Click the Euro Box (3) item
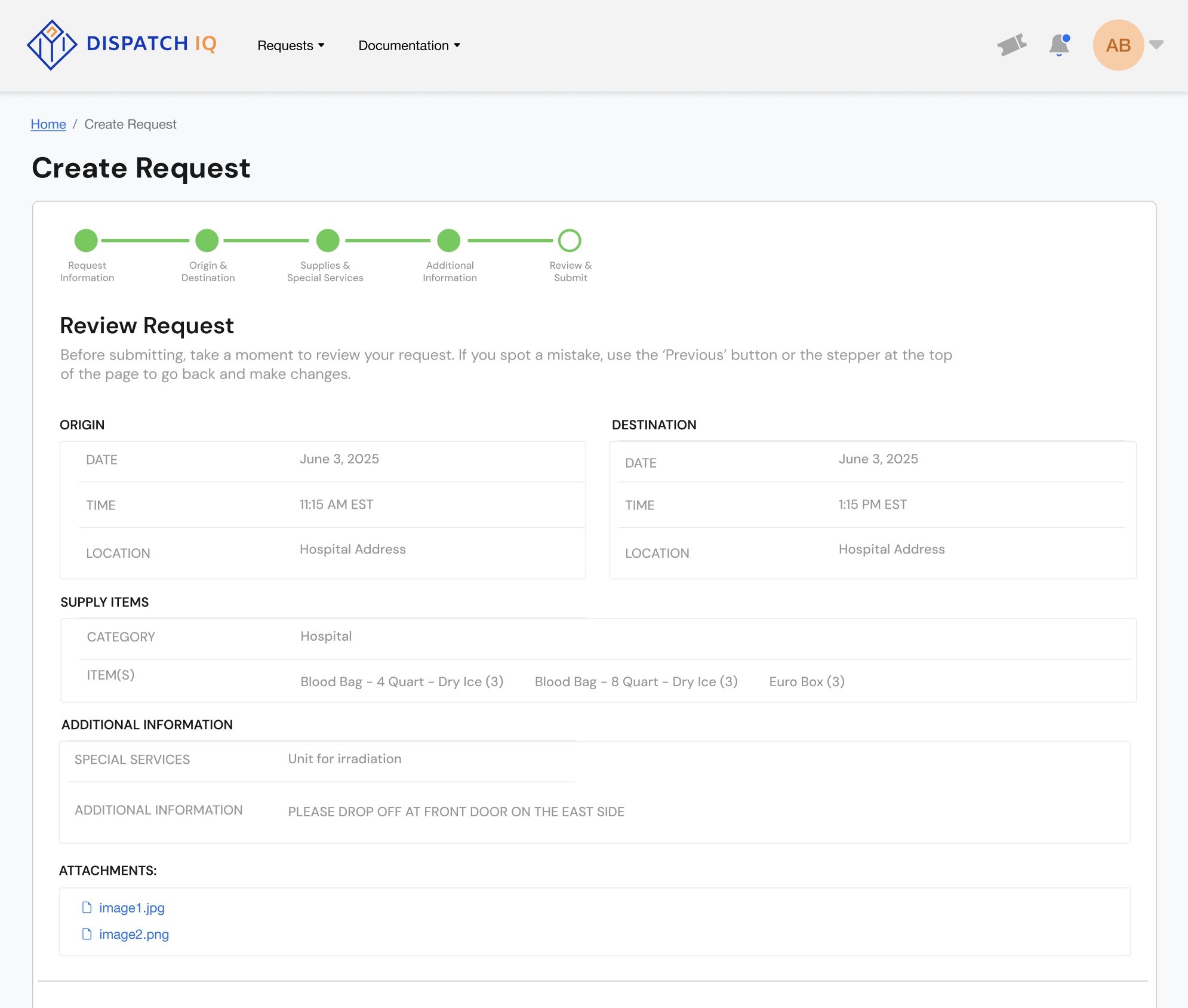Viewport: 1188px width, 1008px height. 807,681
